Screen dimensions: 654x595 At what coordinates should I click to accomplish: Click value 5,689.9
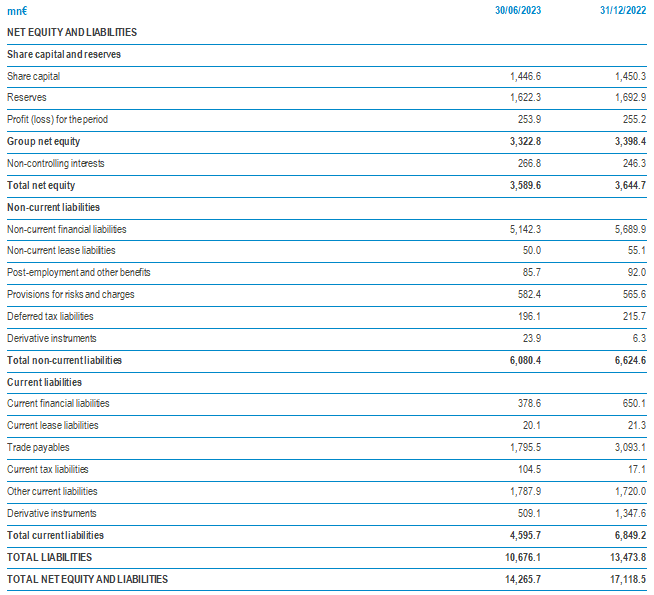coord(630,229)
